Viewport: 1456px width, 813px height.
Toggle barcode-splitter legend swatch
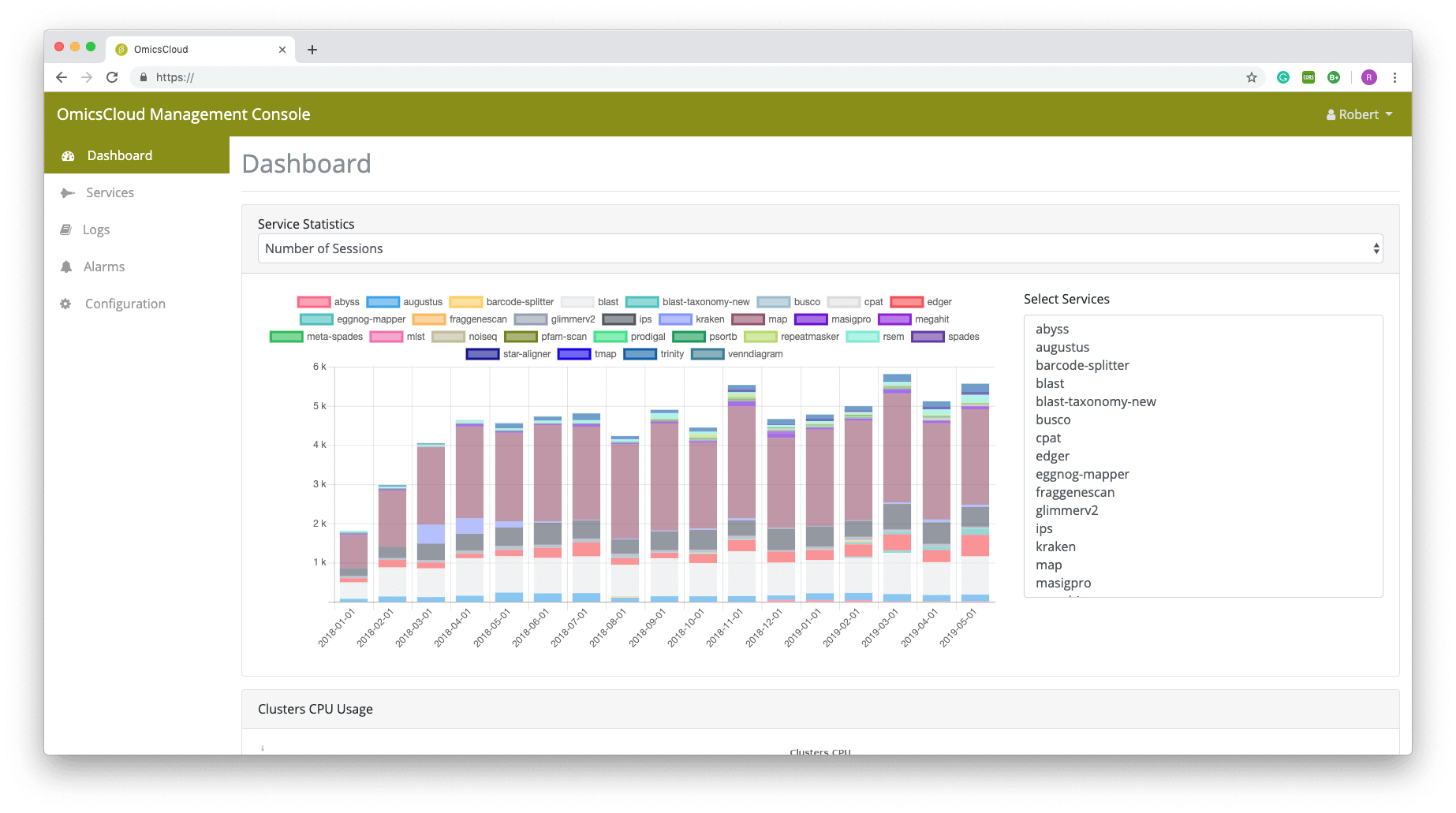pos(465,302)
